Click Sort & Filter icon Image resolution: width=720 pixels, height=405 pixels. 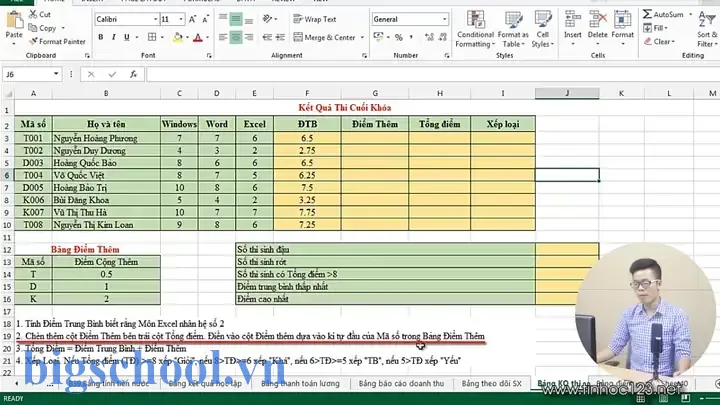[x=707, y=29]
